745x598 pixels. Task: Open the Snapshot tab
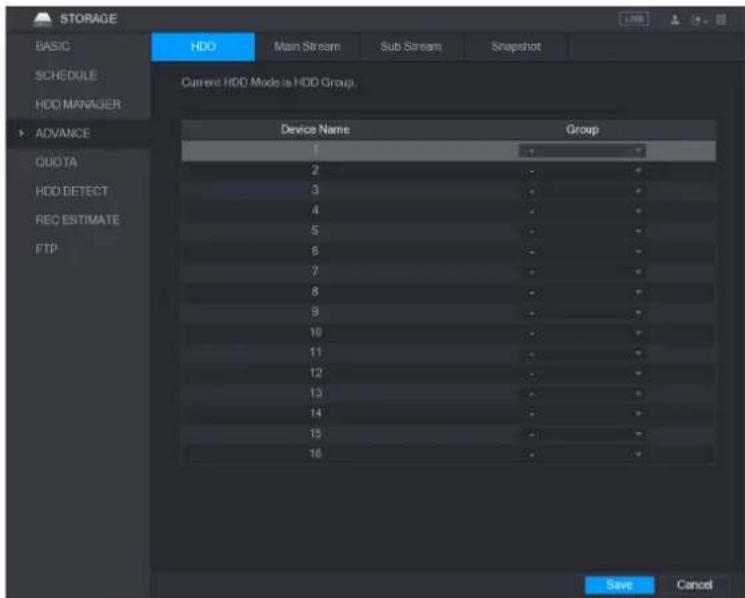pyautogui.click(x=516, y=47)
